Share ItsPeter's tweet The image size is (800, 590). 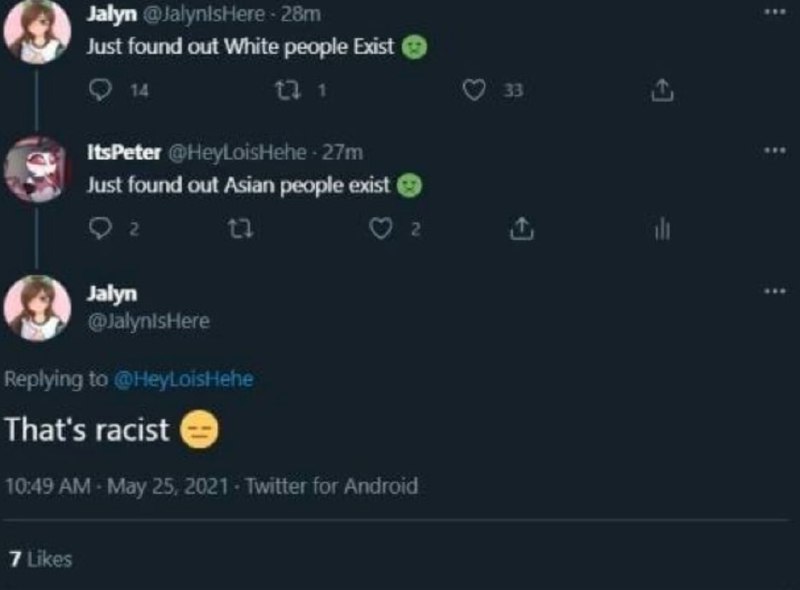pos(521,228)
